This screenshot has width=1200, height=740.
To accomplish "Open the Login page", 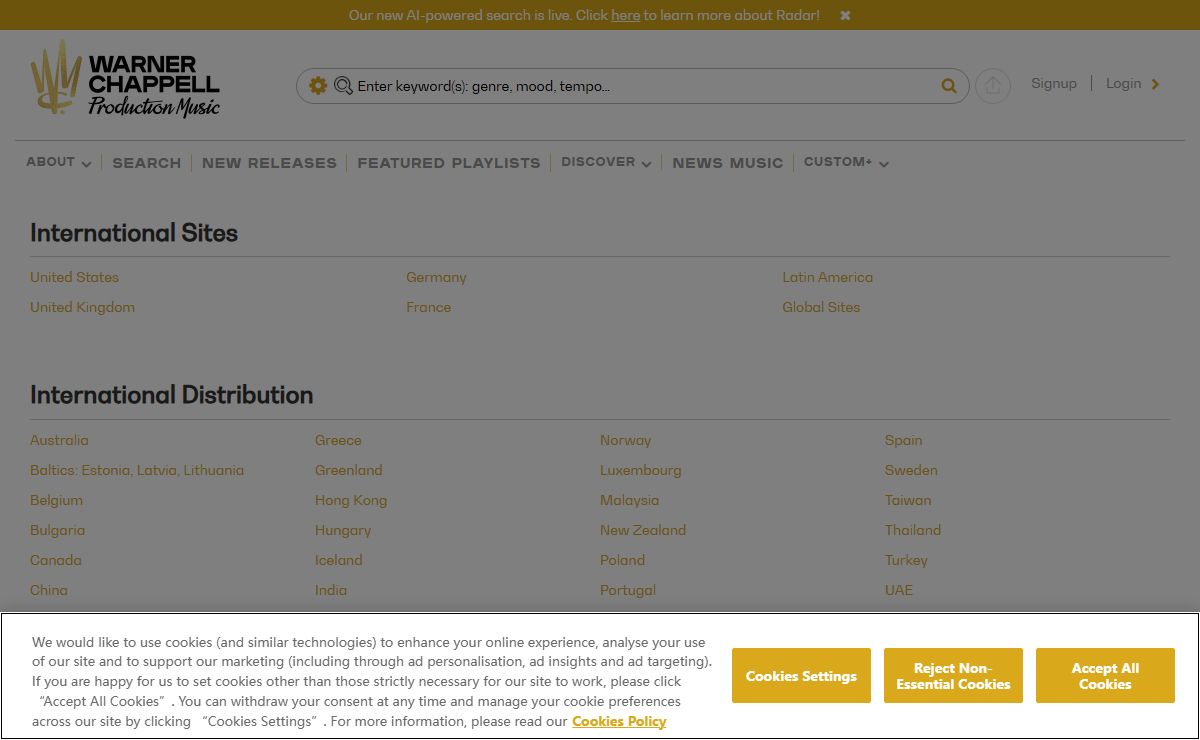I will point(1123,84).
